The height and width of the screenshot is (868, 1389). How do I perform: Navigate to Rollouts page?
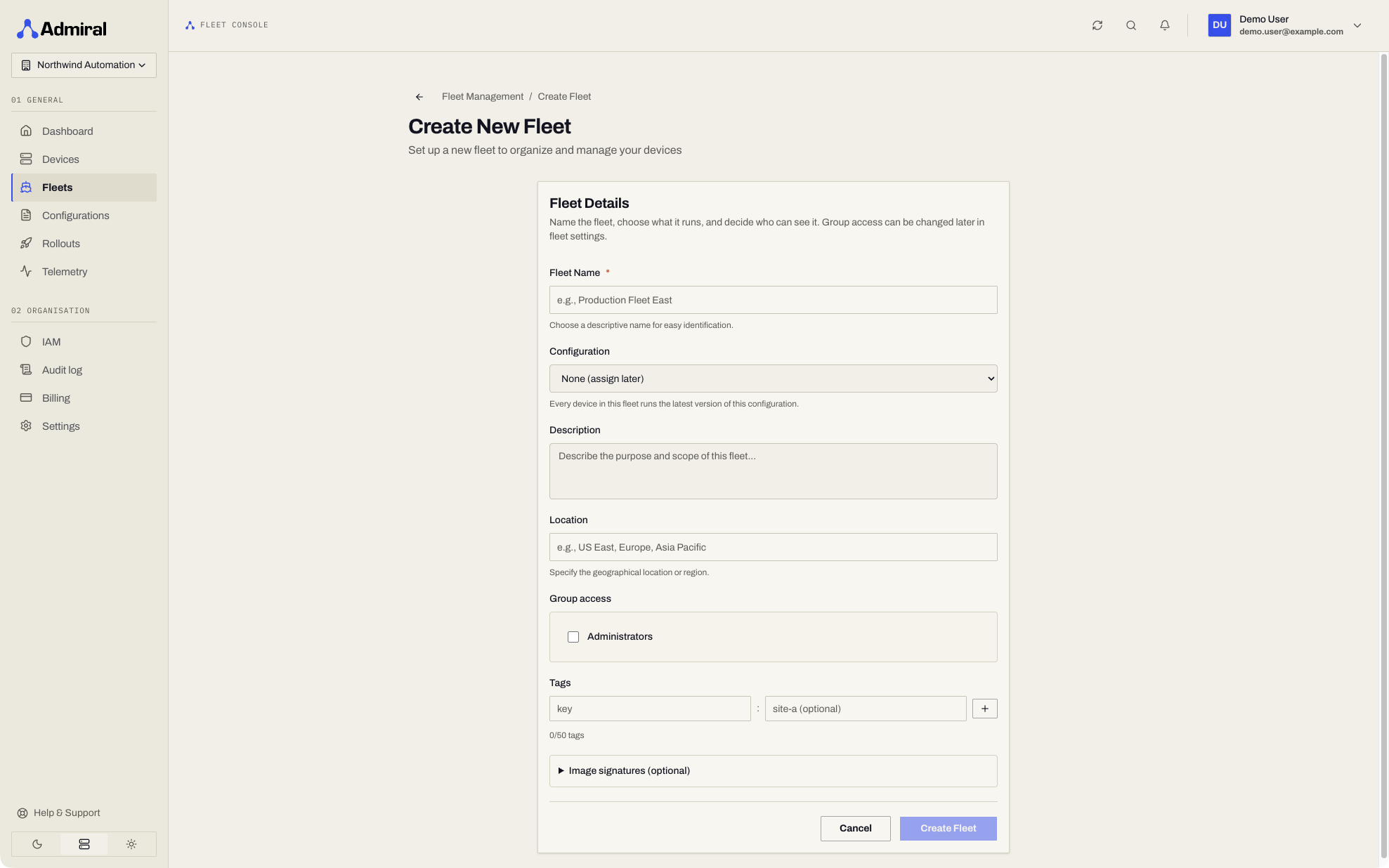pos(84,244)
